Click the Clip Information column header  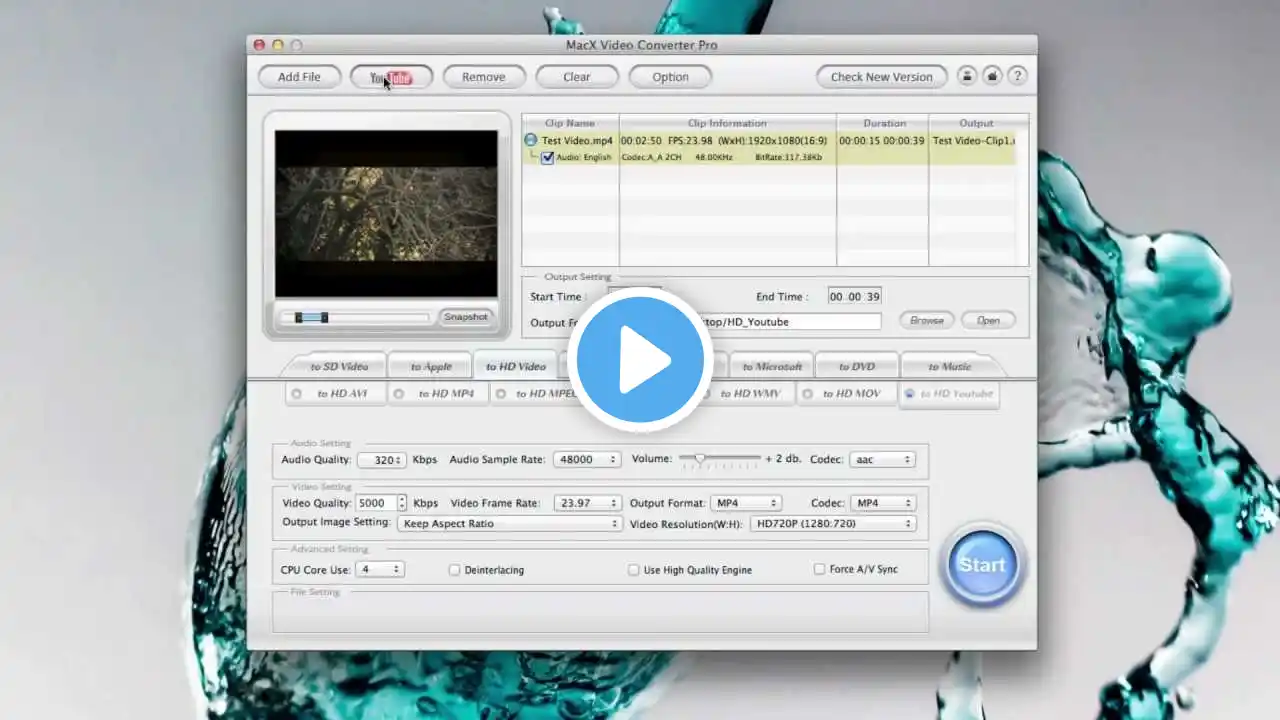pyautogui.click(x=727, y=124)
